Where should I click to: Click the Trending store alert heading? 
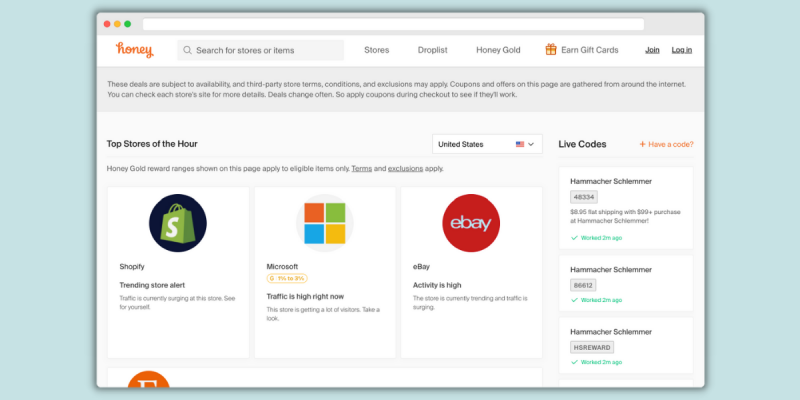click(152, 285)
